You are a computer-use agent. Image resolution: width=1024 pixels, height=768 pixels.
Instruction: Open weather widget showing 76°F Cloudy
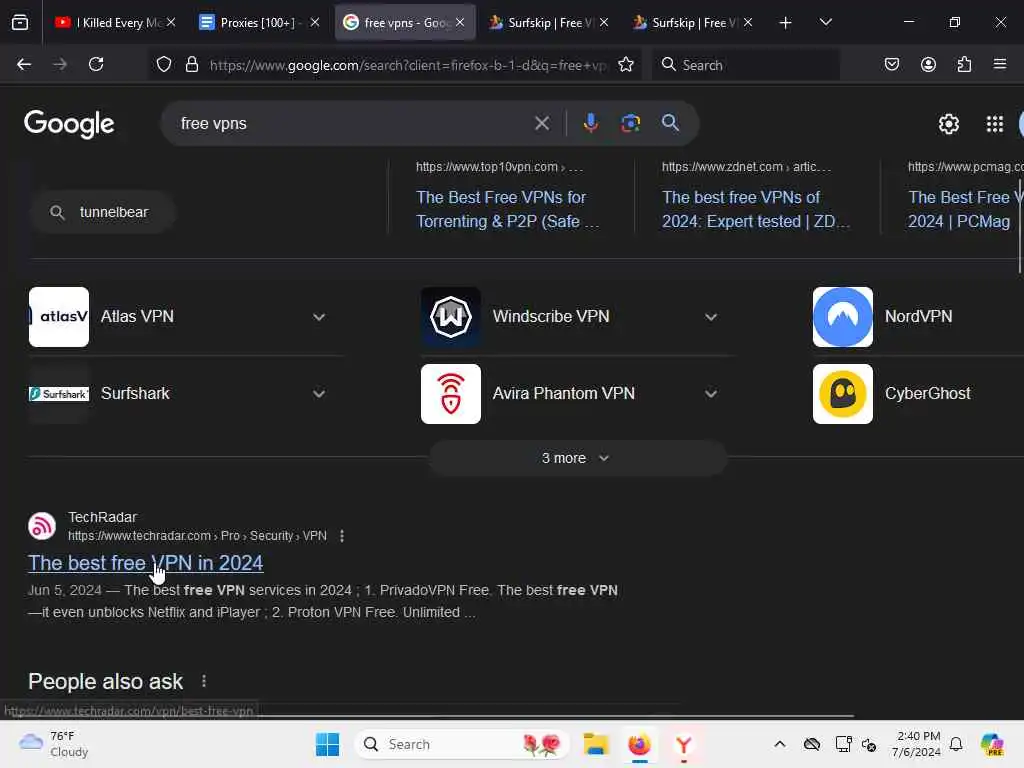point(54,744)
